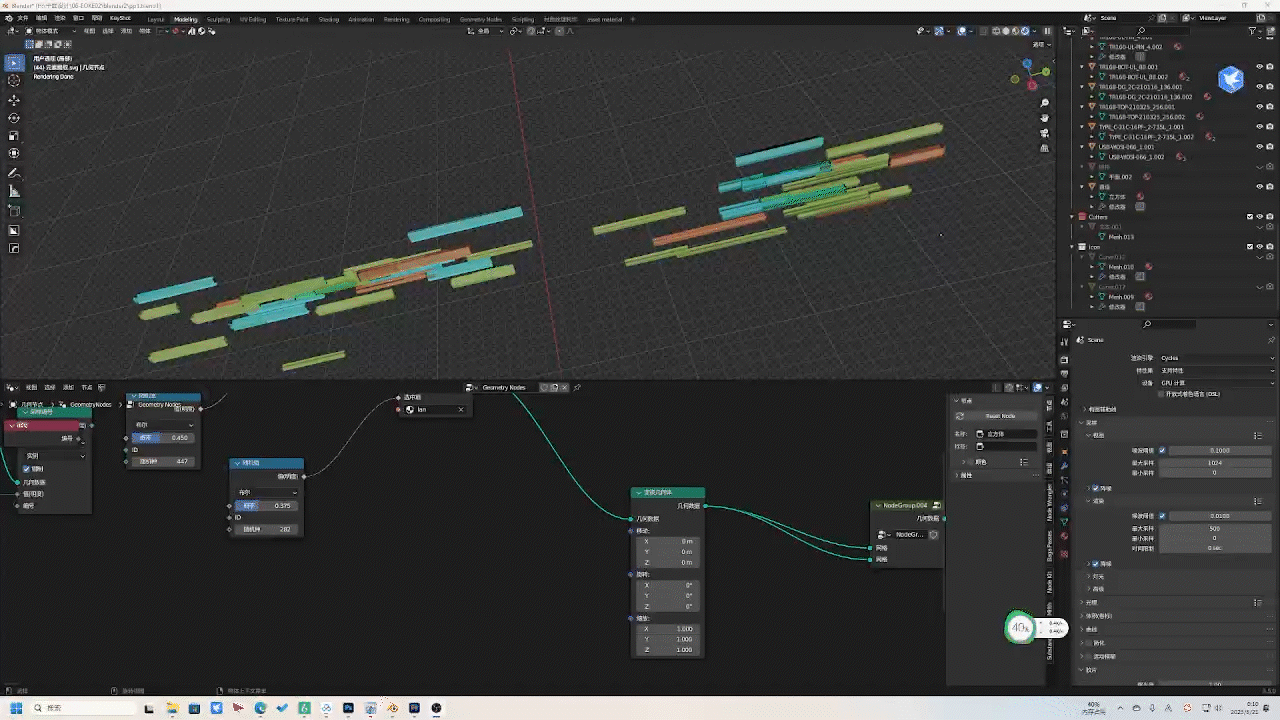Open the File Explorer taskbar icon
The height and width of the screenshot is (720, 1280).
click(x=172, y=708)
